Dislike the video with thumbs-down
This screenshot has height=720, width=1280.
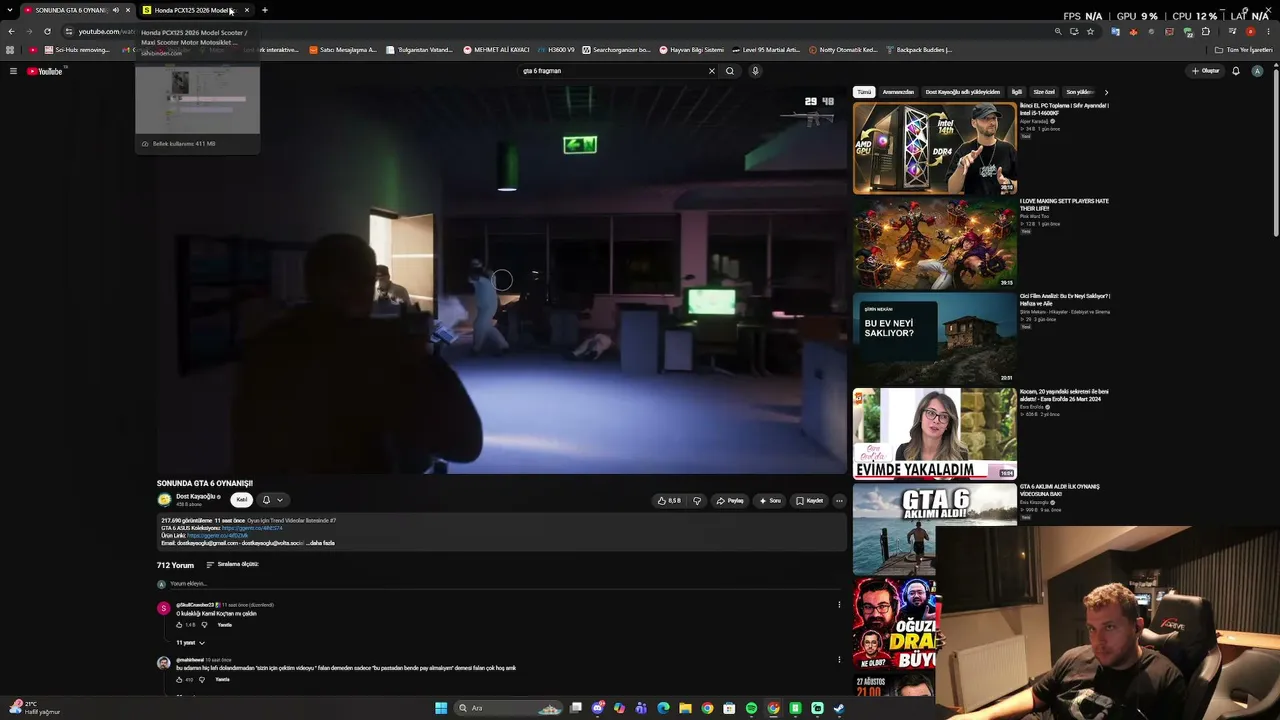[x=697, y=501]
